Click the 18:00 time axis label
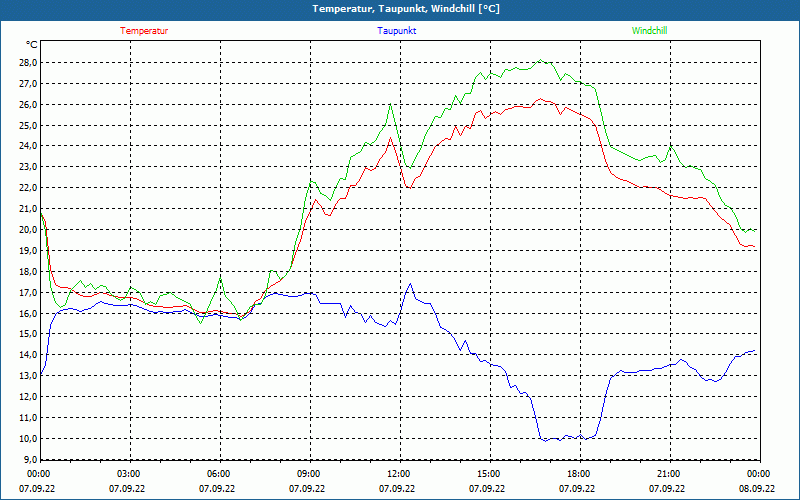 (x=578, y=474)
